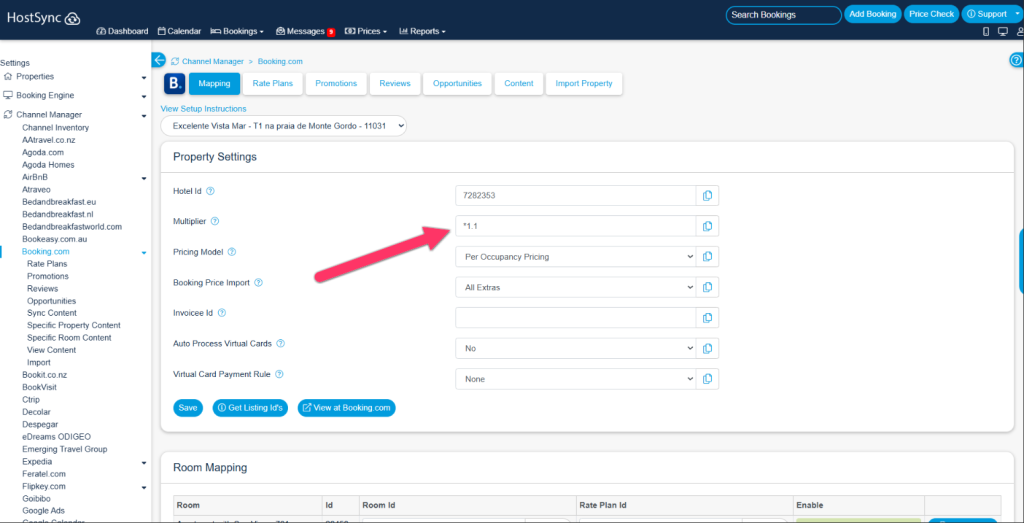
Task: Click the Booking.com B logo icon
Action: pyautogui.click(x=173, y=84)
